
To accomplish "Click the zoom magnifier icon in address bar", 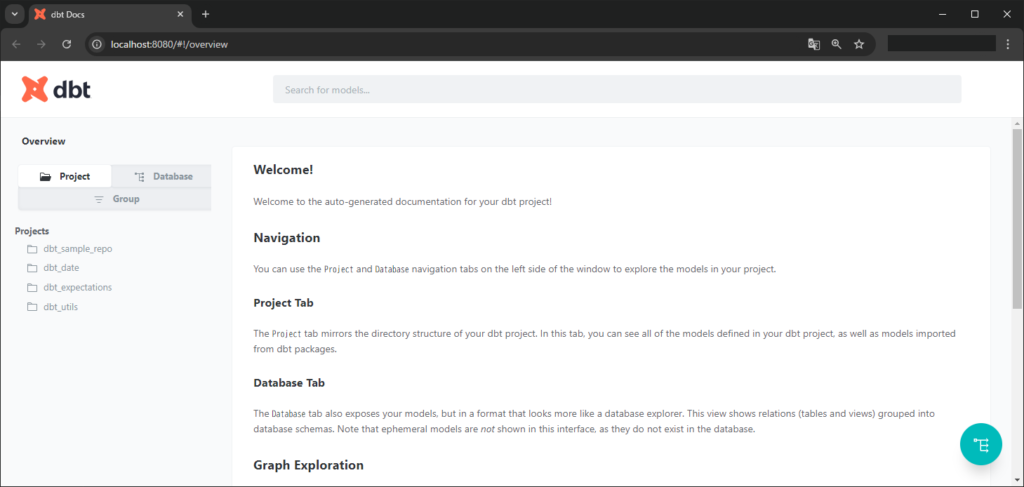I will click(x=836, y=44).
